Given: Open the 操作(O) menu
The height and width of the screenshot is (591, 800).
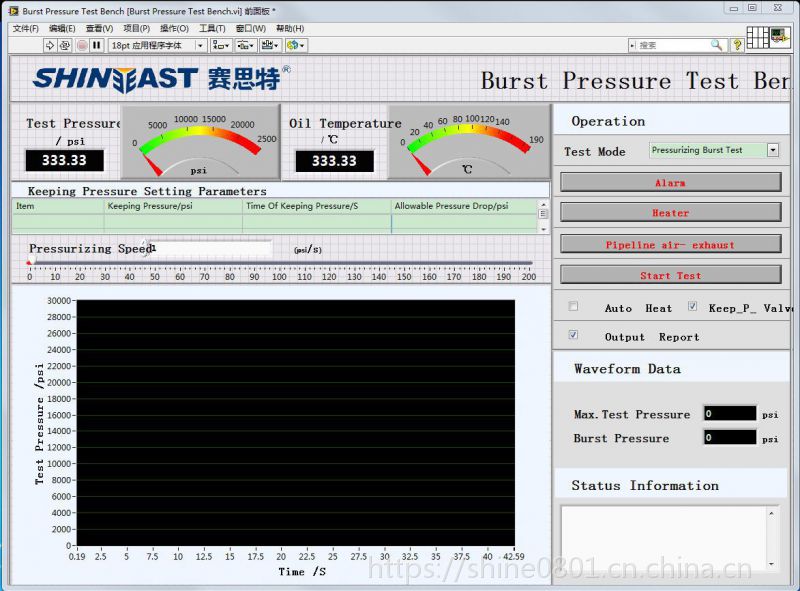Looking at the screenshot, I should click(174, 29).
